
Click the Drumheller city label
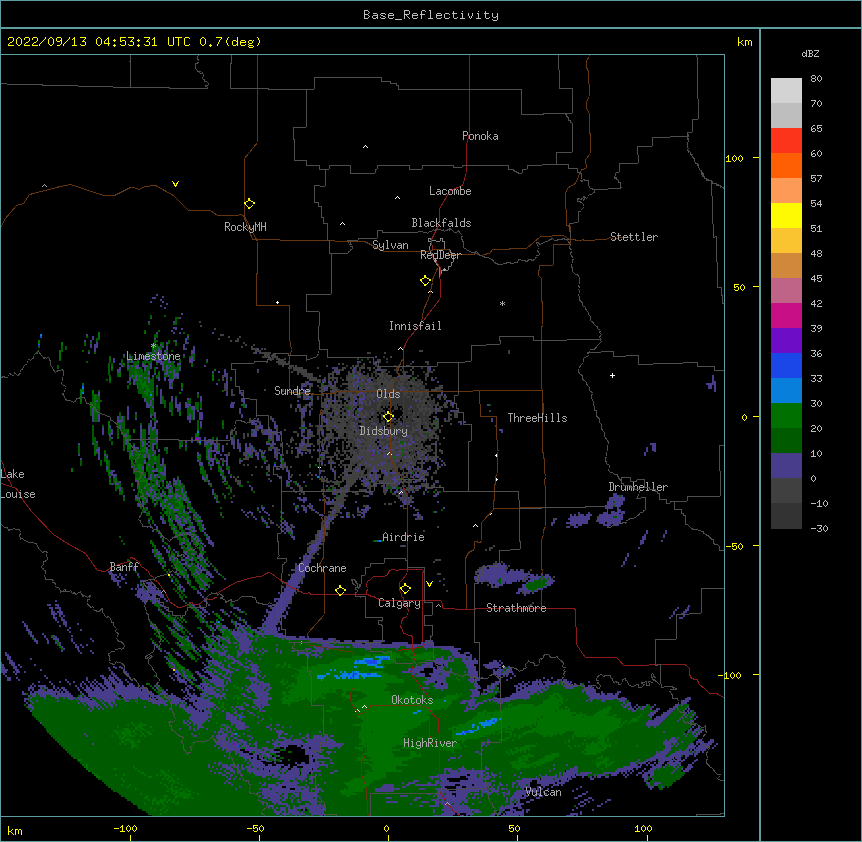638,487
